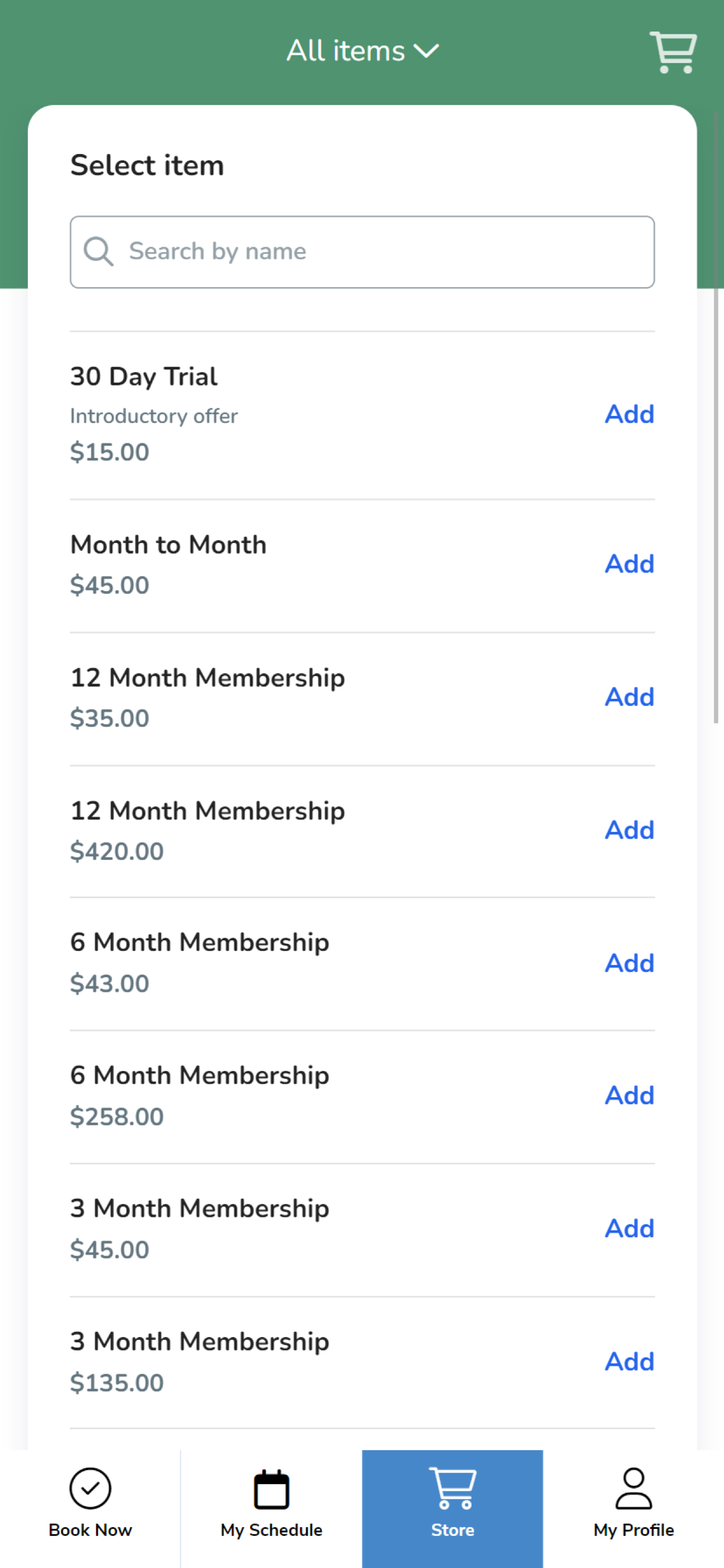Add the $45.00 3 Month Membership

629,1228
